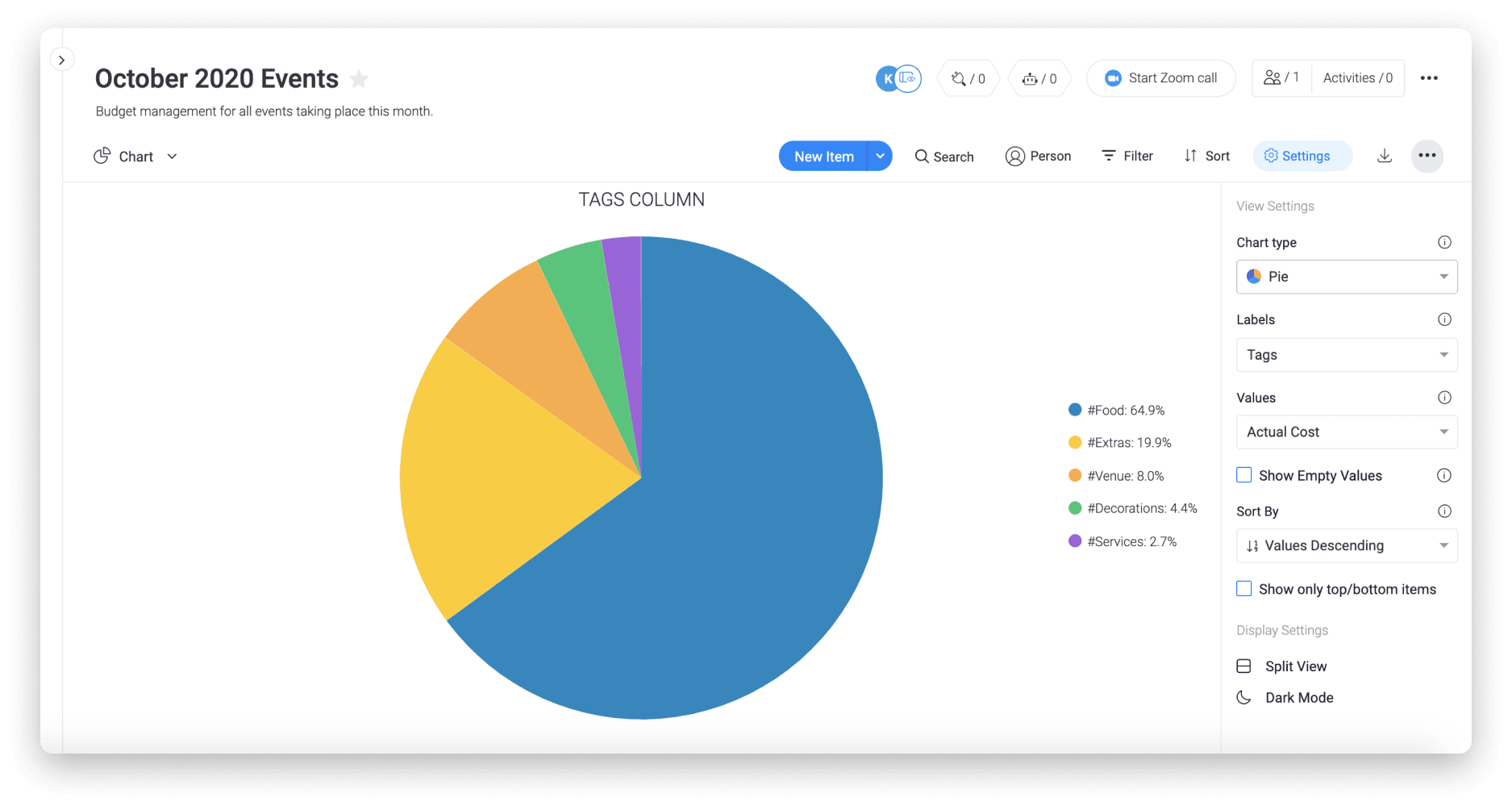Image resolution: width=1512 pixels, height=806 pixels.
Task: Export the chart using the download icon
Action: pos(1385,156)
